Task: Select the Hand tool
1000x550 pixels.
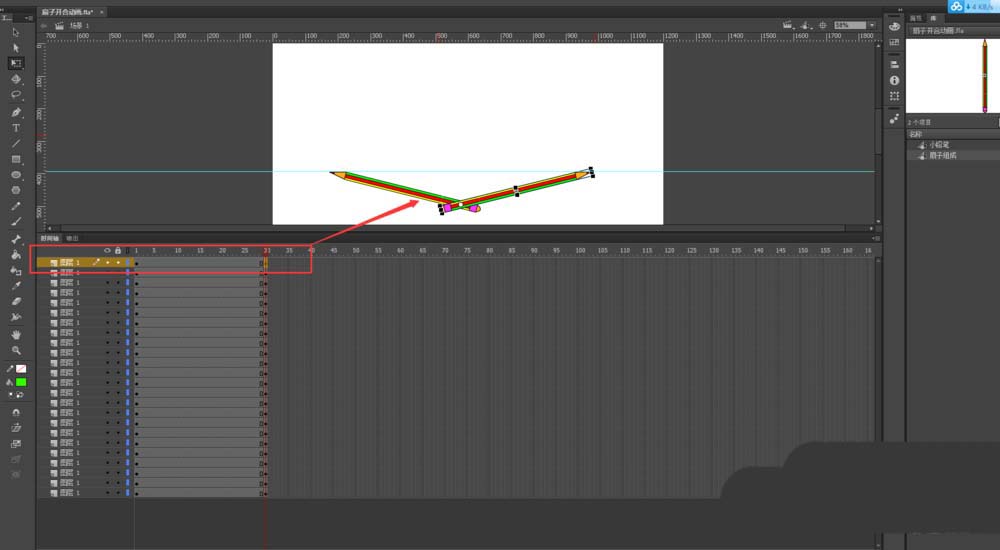Action: 16,334
